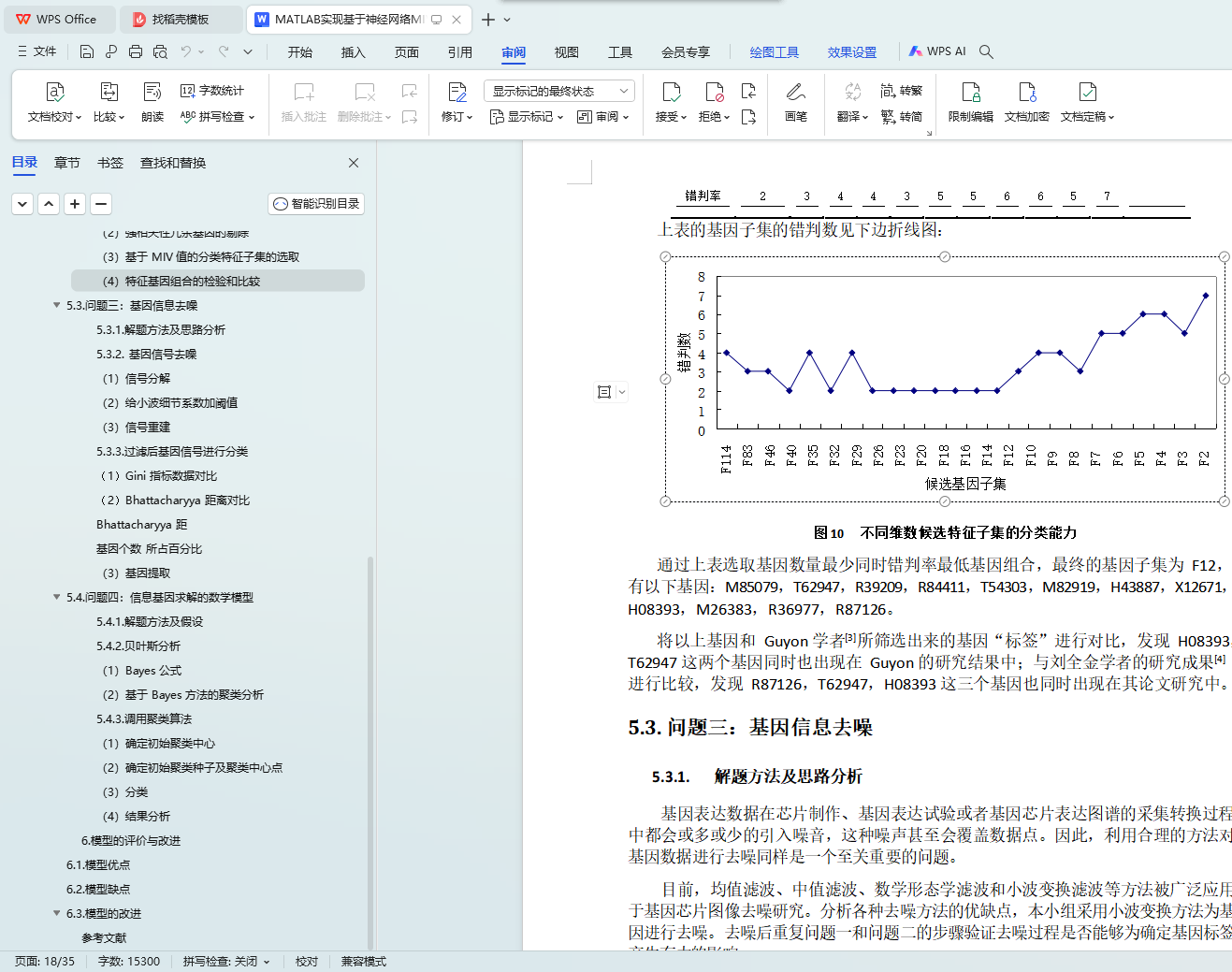
Task: Click the Save document icon
Action: tap(86, 51)
